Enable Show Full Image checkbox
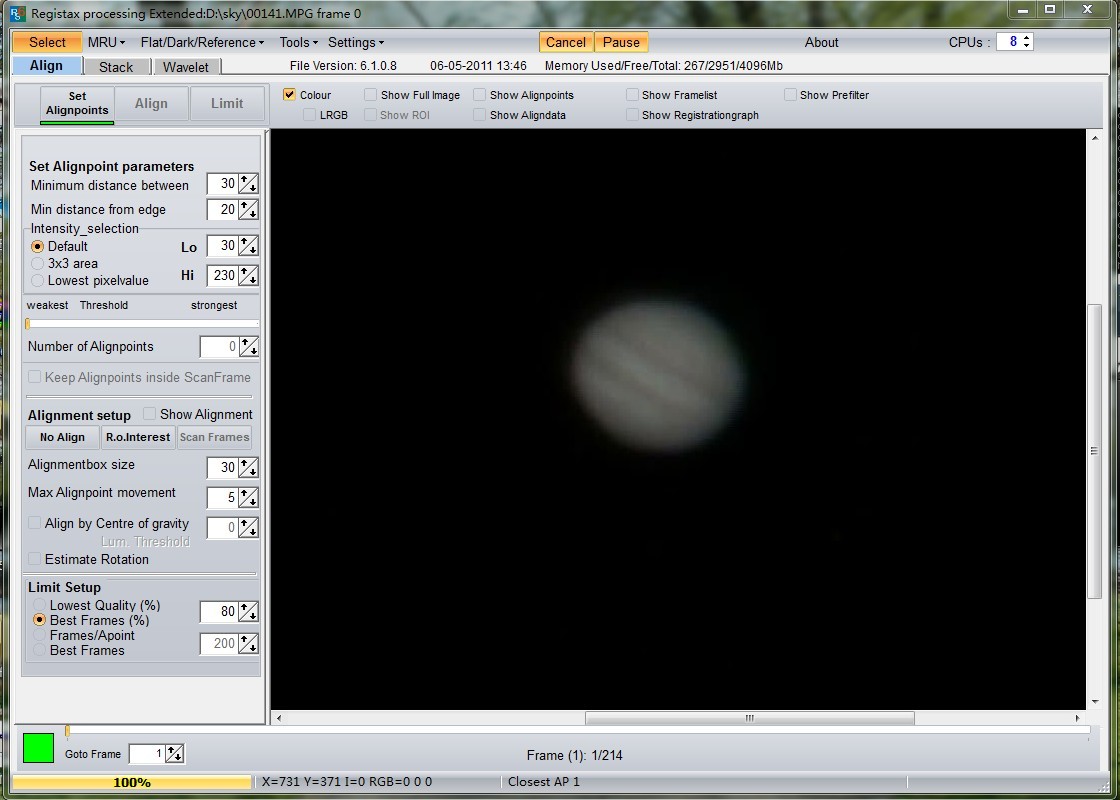 (x=370, y=95)
